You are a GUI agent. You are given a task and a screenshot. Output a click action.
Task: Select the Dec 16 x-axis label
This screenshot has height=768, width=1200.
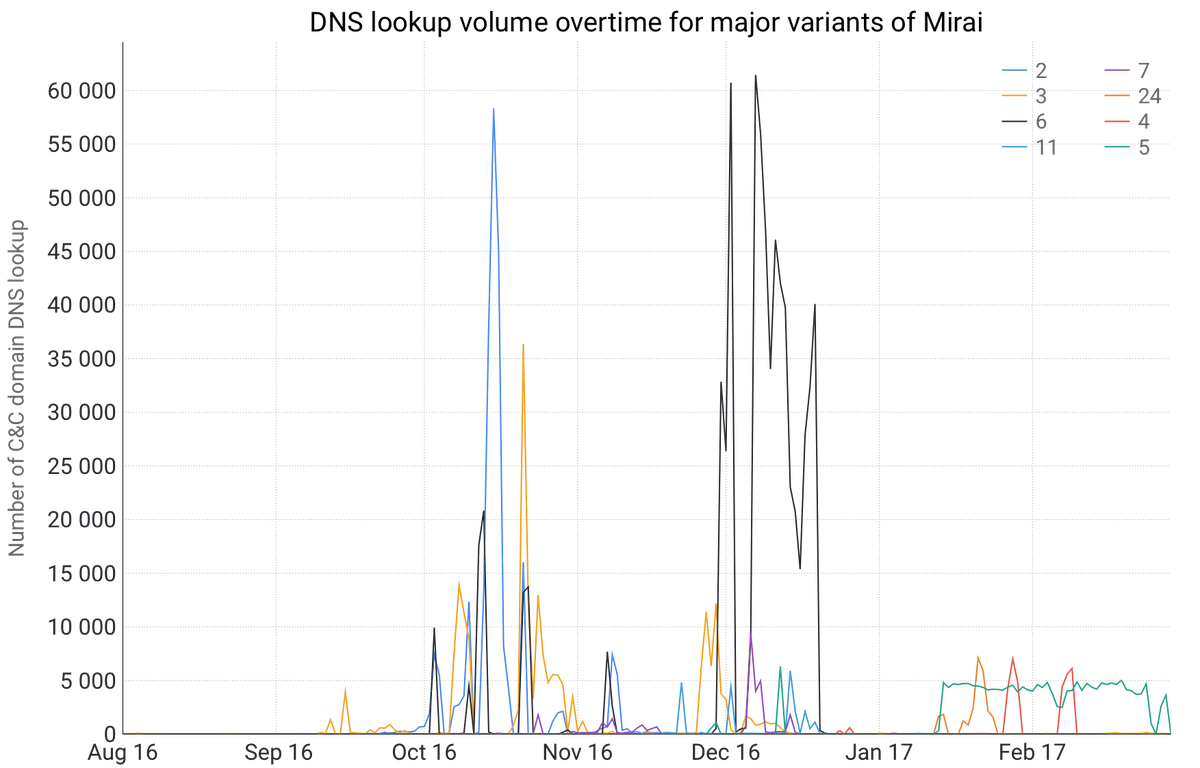pos(727,751)
